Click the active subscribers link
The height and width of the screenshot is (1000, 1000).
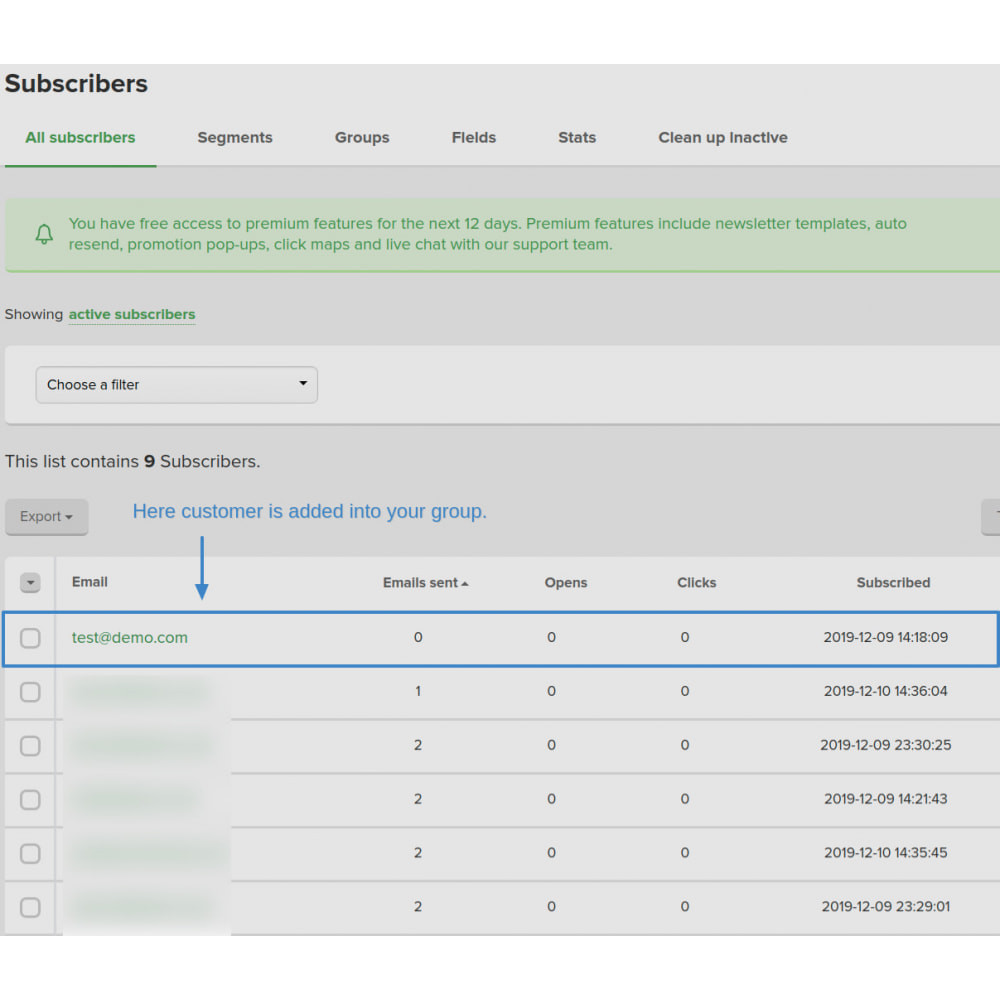[132, 314]
